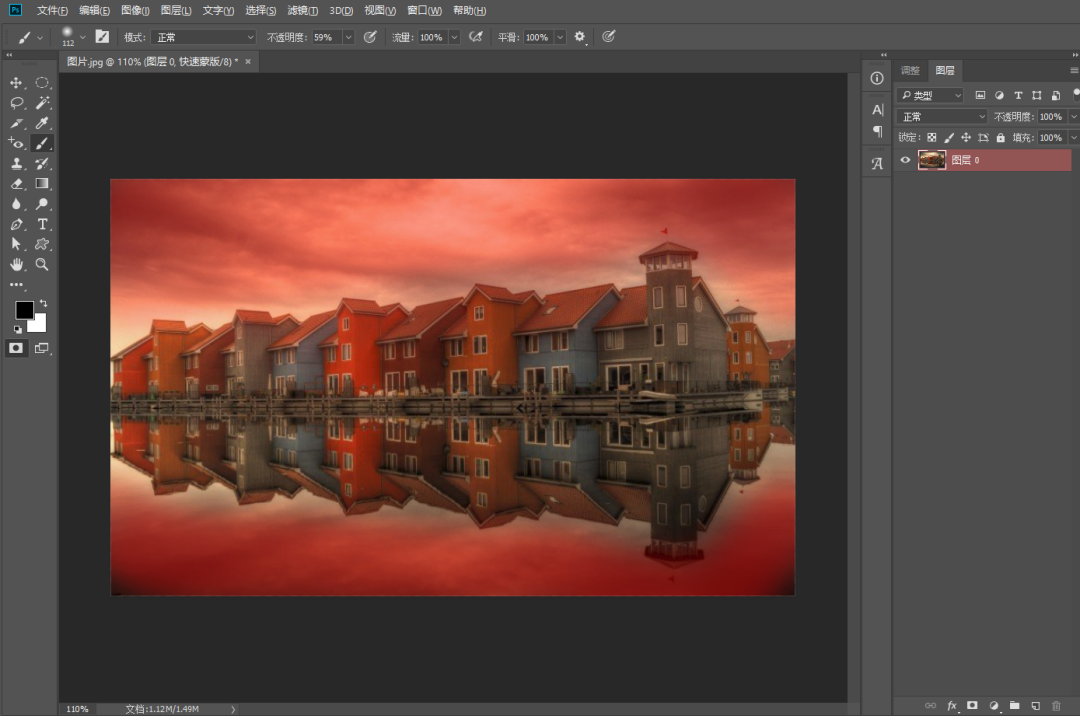Toggle lock image pixels
Image resolution: width=1080 pixels, height=716 pixels.
coord(948,138)
